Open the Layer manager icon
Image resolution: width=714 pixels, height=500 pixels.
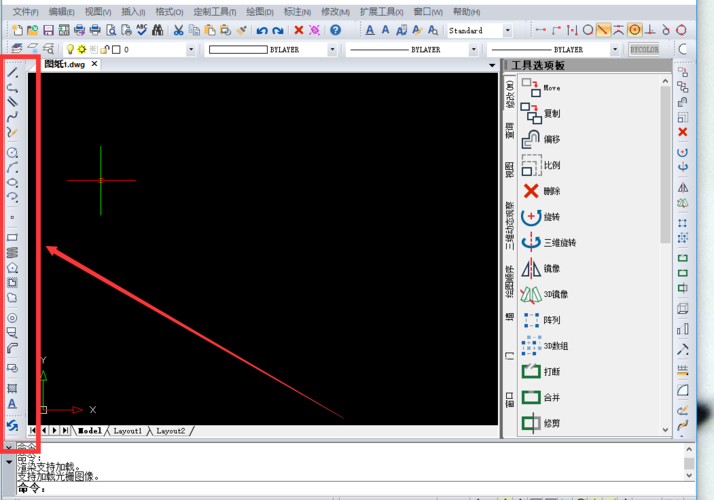(17, 49)
